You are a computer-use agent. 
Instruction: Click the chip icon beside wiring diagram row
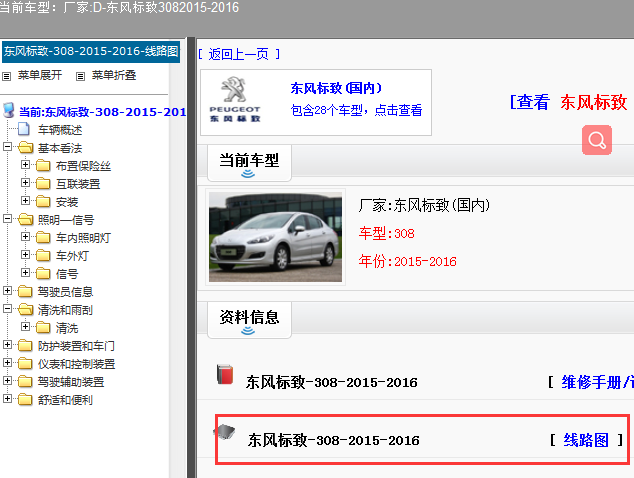(x=225, y=432)
